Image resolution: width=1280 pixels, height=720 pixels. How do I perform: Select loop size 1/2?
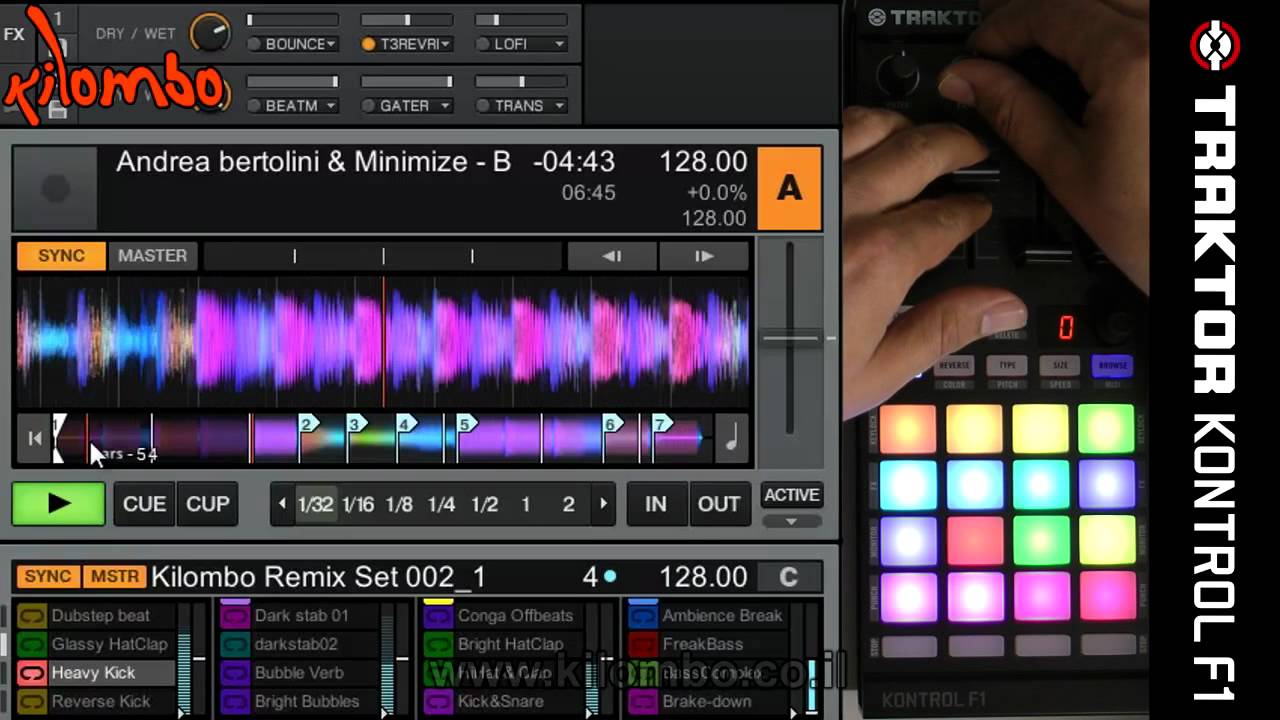tap(485, 504)
